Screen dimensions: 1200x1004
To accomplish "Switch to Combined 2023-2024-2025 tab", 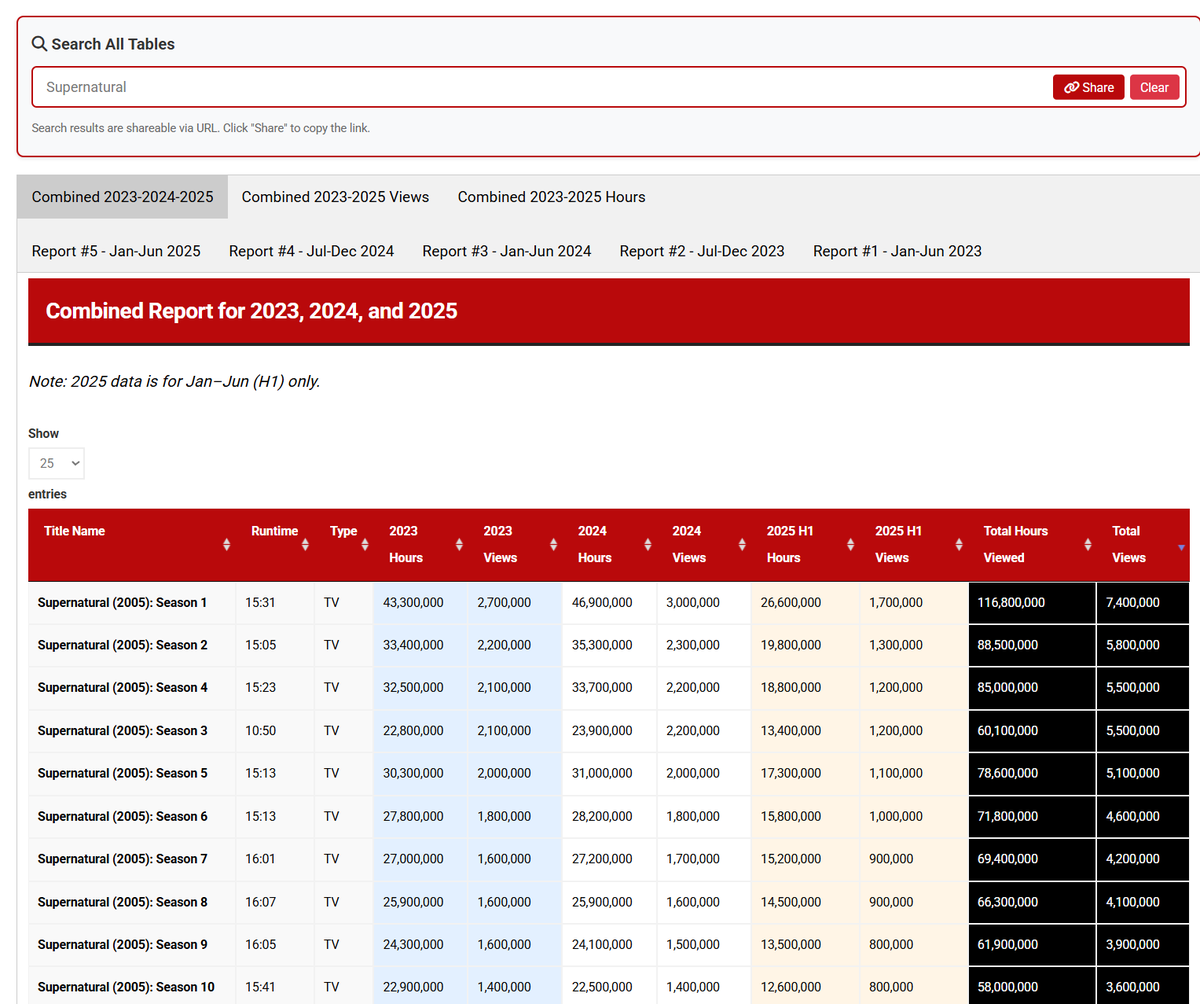I will pos(122,197).
